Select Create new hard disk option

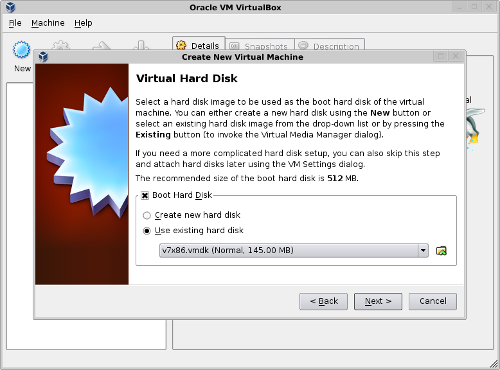click(x=147, y=215)
